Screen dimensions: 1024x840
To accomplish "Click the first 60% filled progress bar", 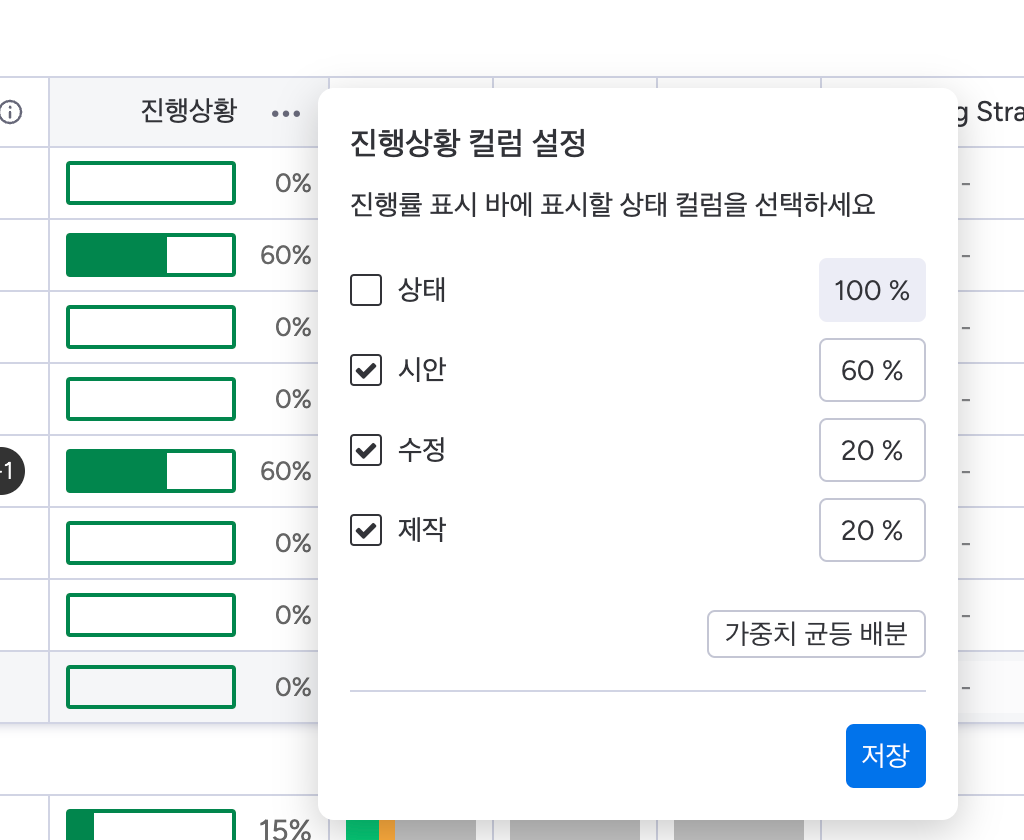I will point(150,255).
